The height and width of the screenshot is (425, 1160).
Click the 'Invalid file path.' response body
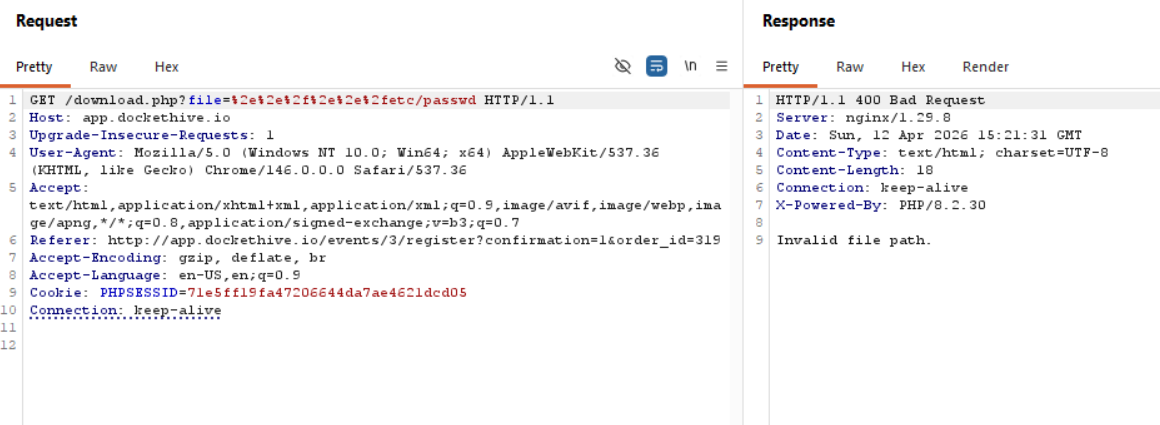point(853,240)
